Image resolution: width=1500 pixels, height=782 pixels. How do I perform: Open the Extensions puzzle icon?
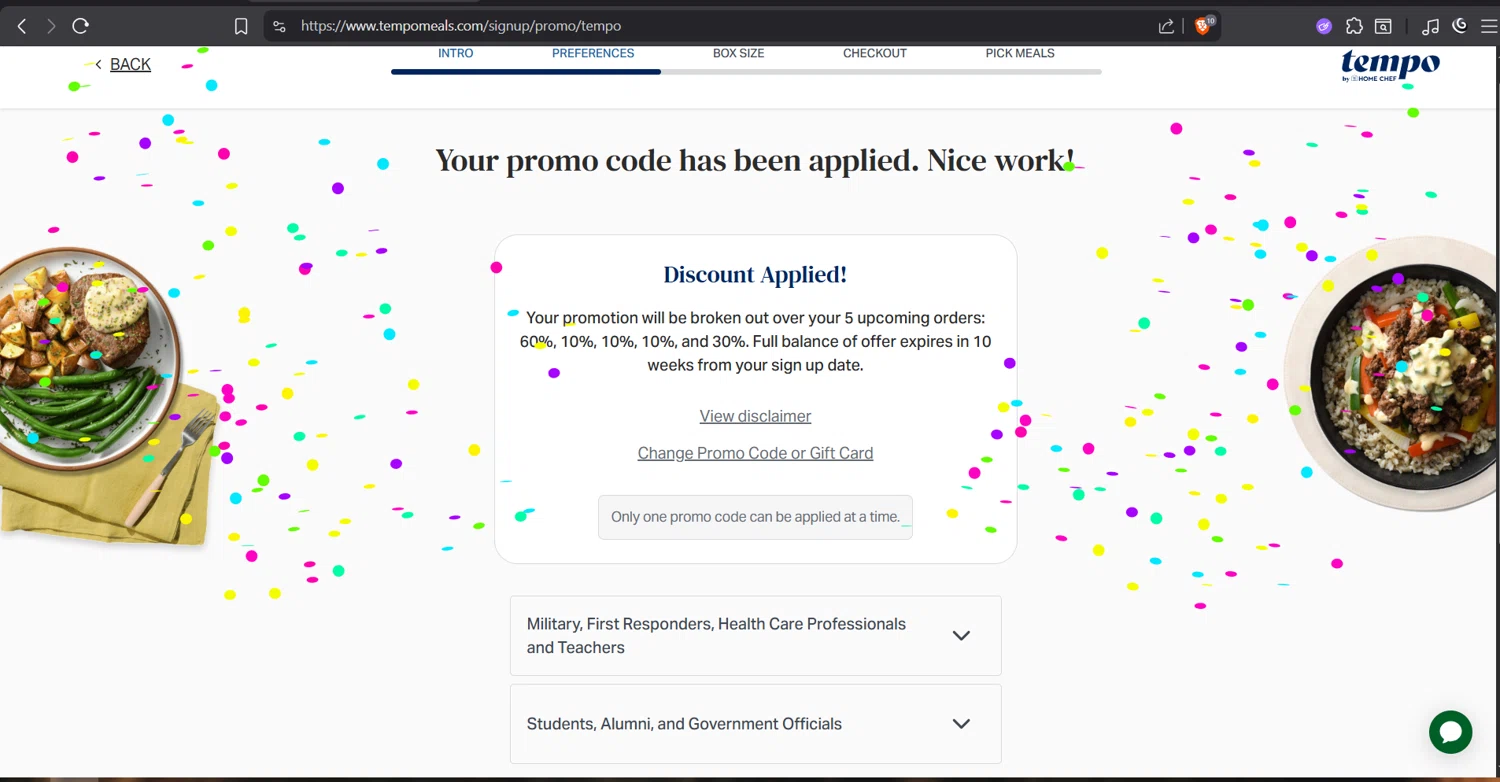pyautogui.click(x=1354, y=27)
